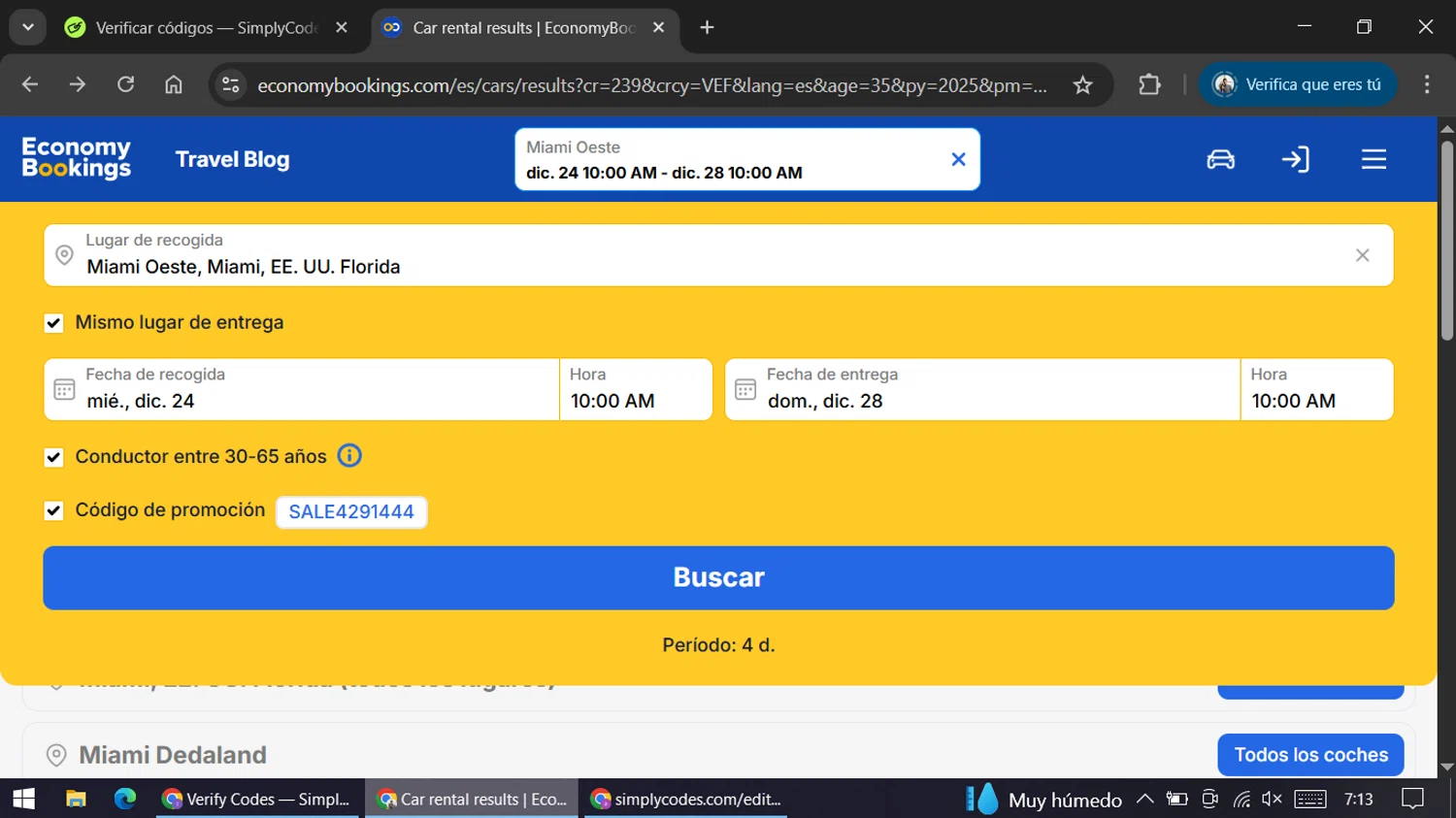The image size is (1456, 818).
Task: Go back in browser history
Action: [30, 84]
